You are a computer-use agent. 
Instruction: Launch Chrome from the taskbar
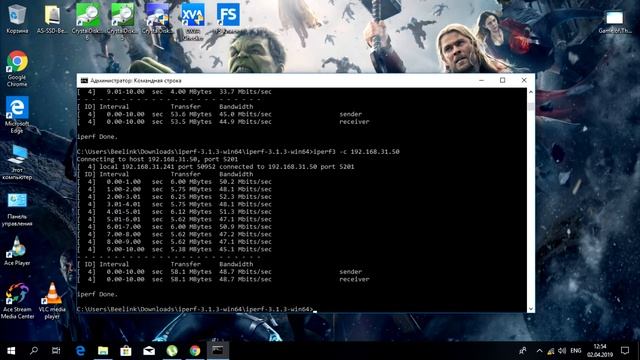[x=195, y=351]
